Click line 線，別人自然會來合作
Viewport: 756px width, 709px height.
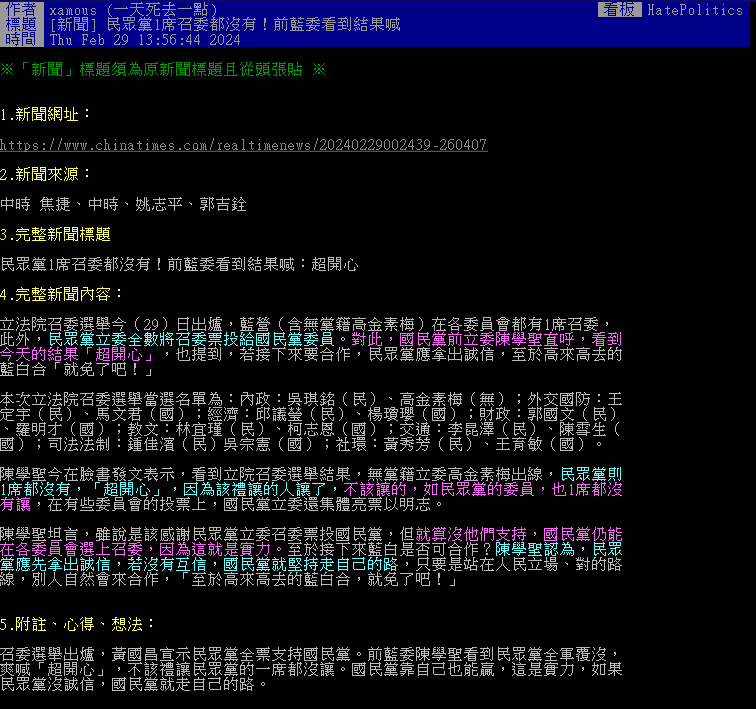(229, 579)
